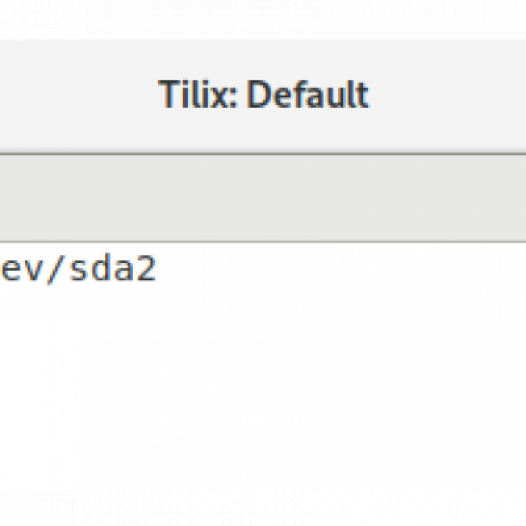Click the word "Default" in the title

coord(308,94)
